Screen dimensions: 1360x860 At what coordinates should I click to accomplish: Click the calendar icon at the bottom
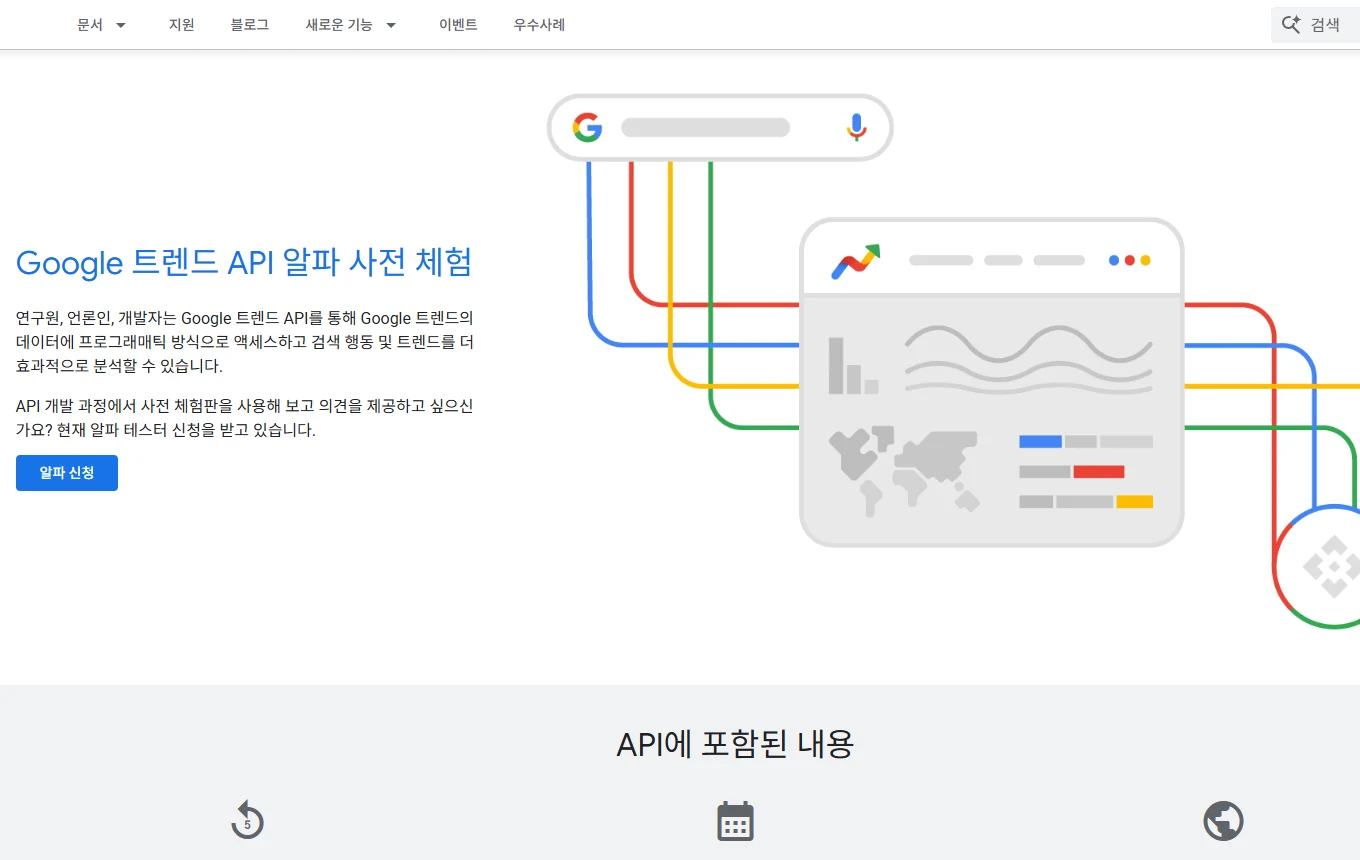[x=735, y=820]
